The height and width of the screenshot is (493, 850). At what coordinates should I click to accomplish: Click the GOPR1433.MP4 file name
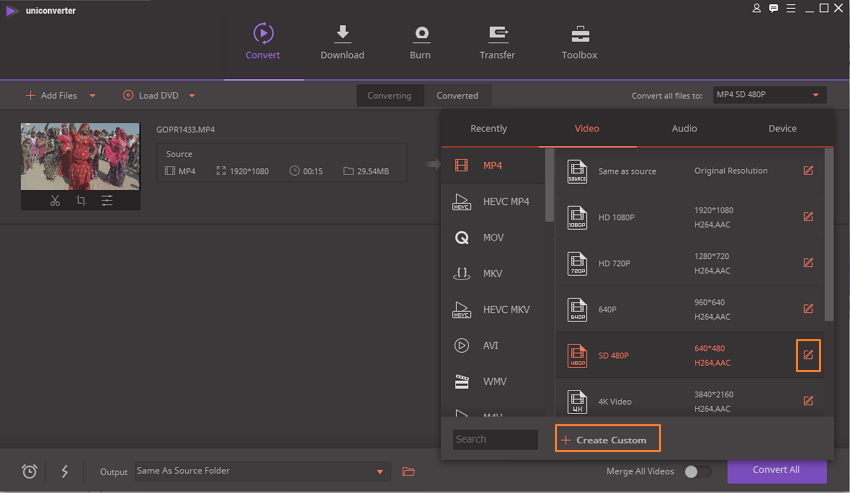point(185,130)
